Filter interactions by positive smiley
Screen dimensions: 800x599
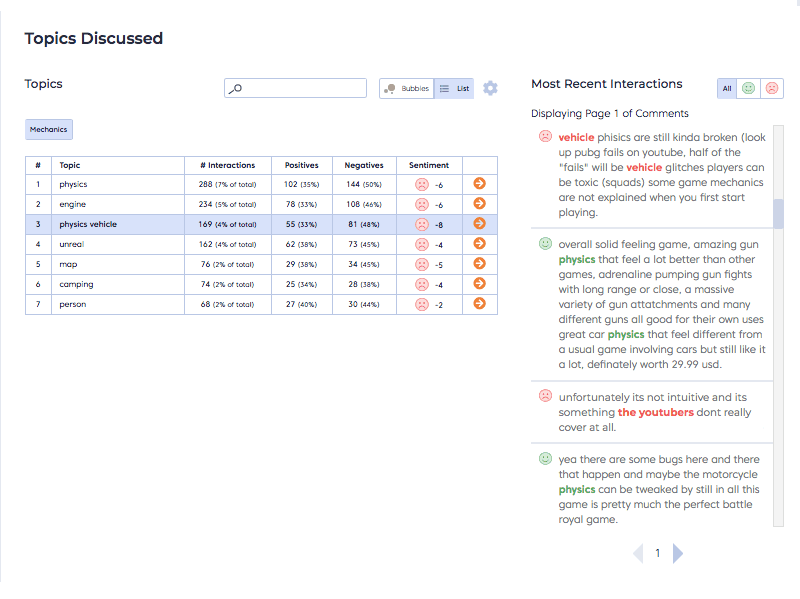click(x=748, y=89)
